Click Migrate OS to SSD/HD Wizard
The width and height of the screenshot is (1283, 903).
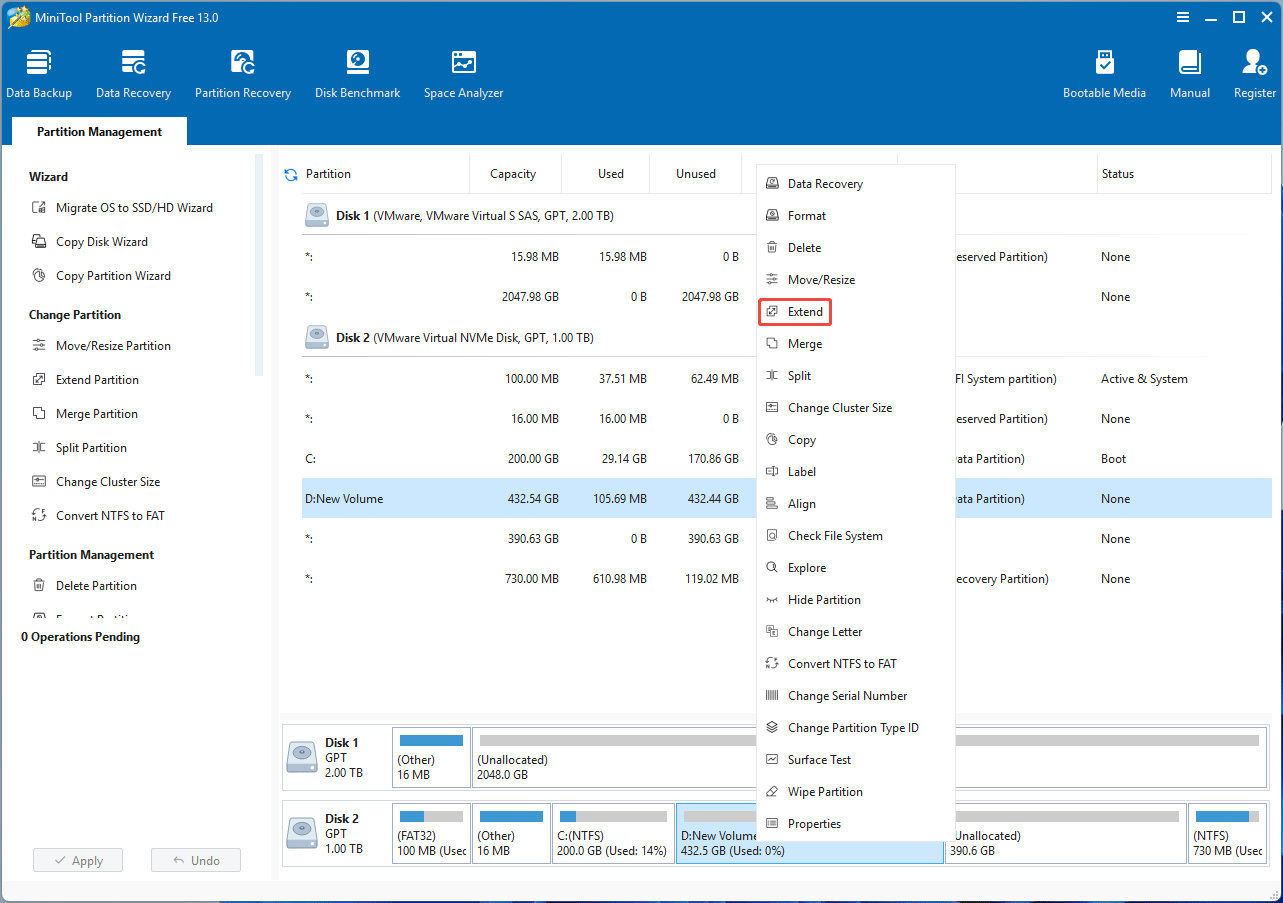134,208
